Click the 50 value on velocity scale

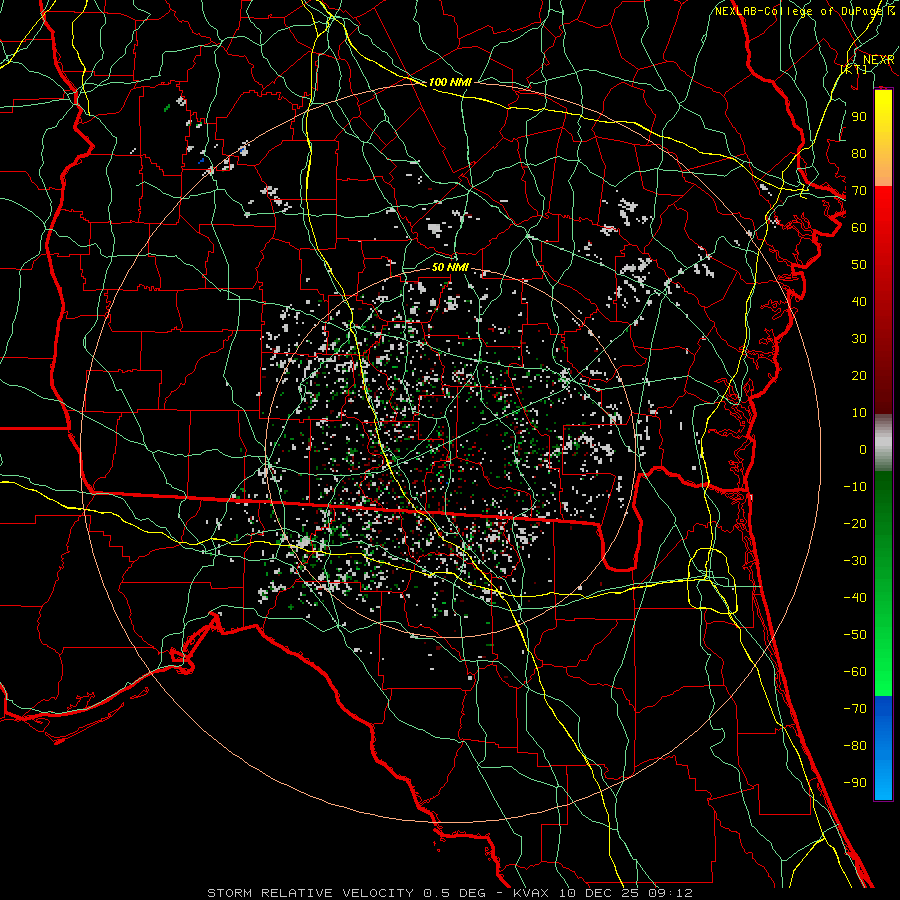[x=859, y=265]
